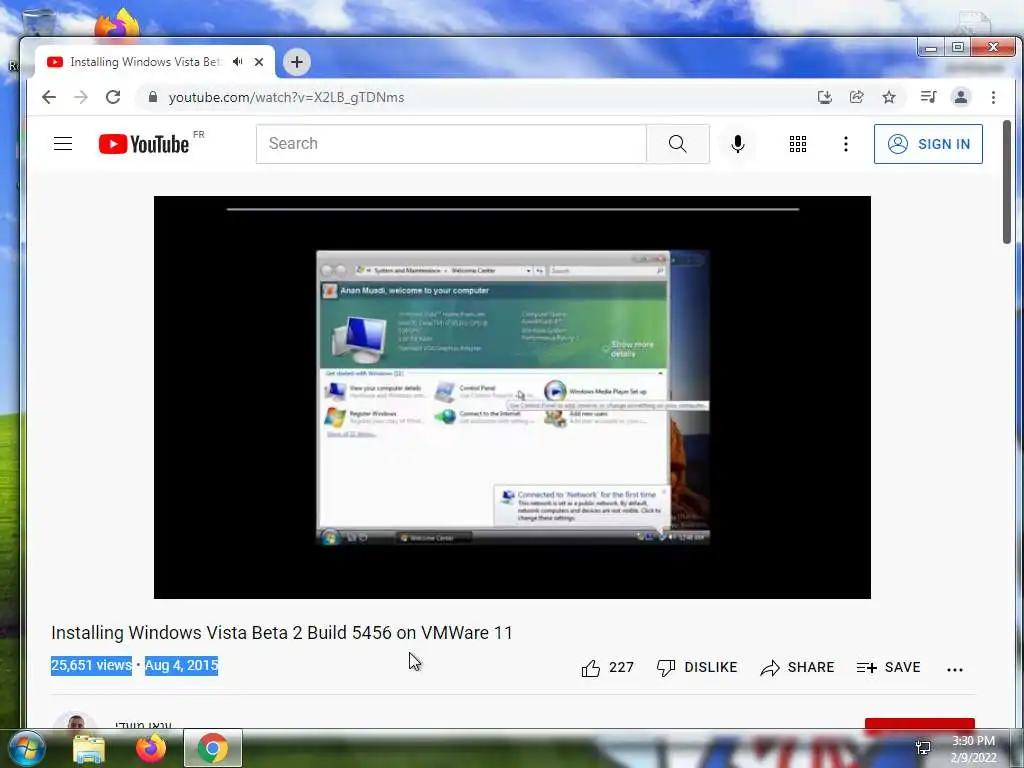Click the network tray icon
The image size is (1024, 768).
(923, 748)
